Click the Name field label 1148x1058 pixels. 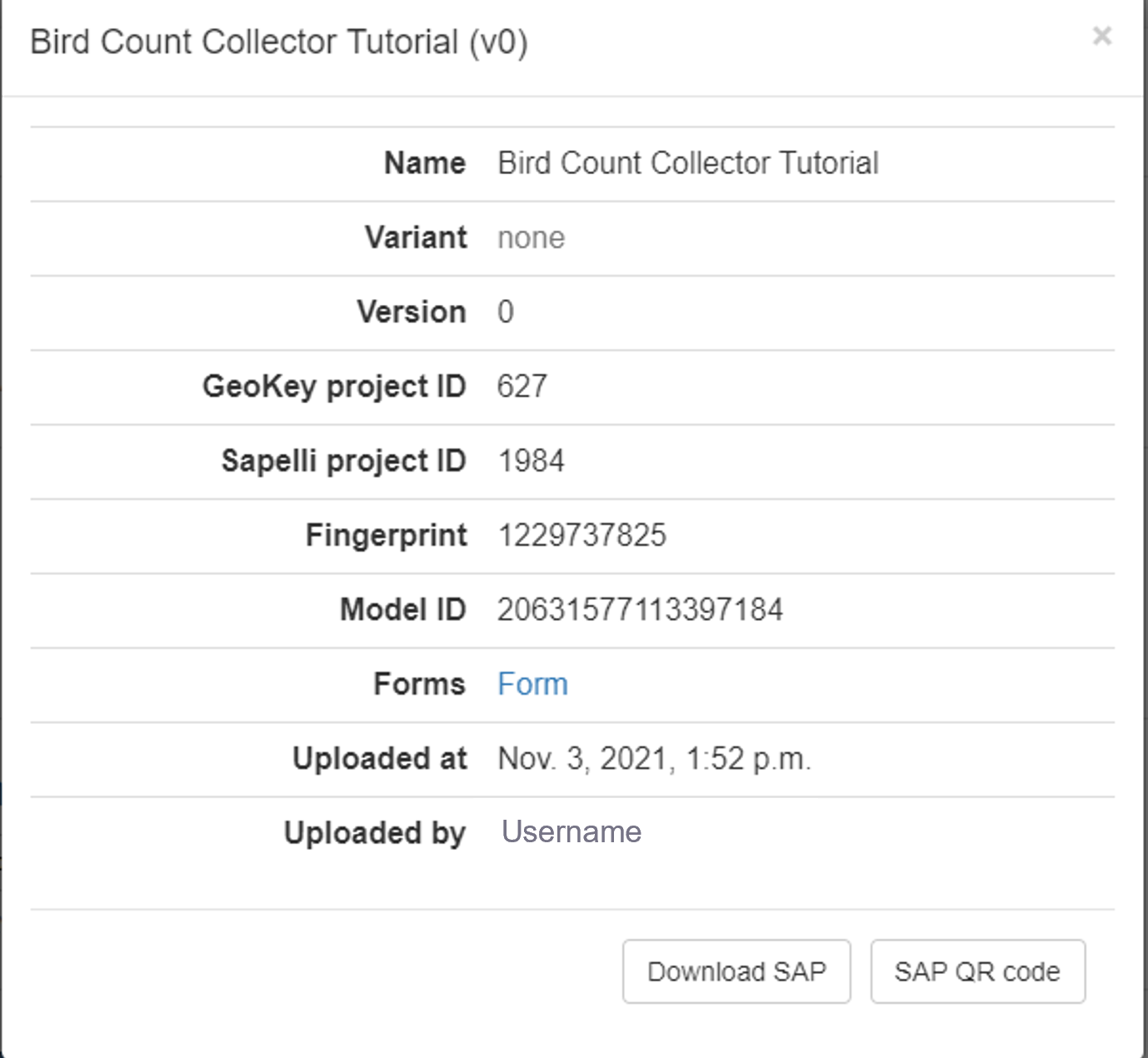pyautogui.click(x=424, y=163)
